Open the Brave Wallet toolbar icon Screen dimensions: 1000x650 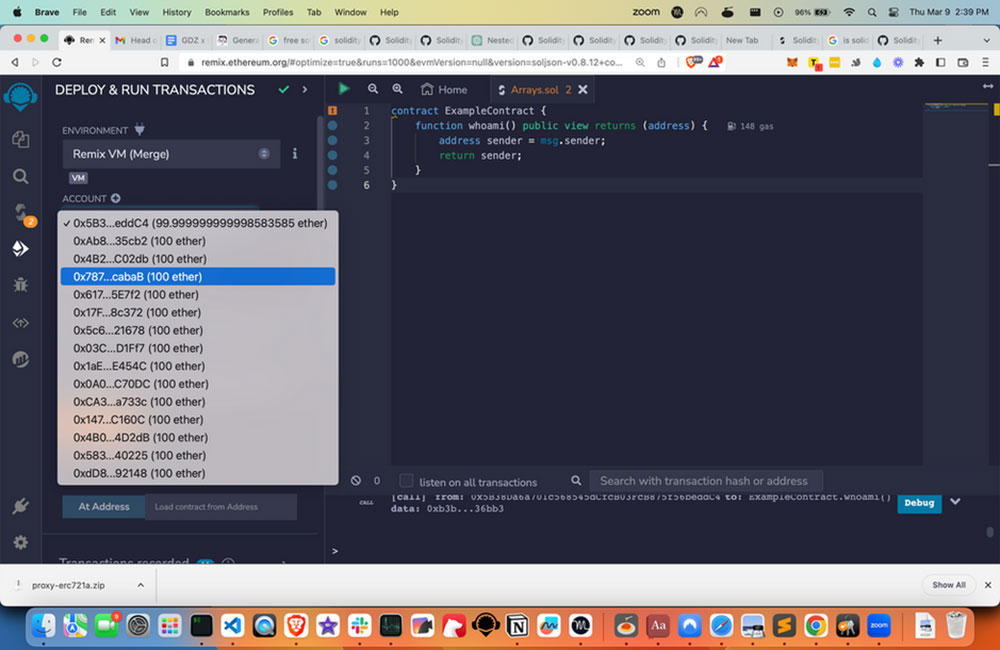click(963, 63)
